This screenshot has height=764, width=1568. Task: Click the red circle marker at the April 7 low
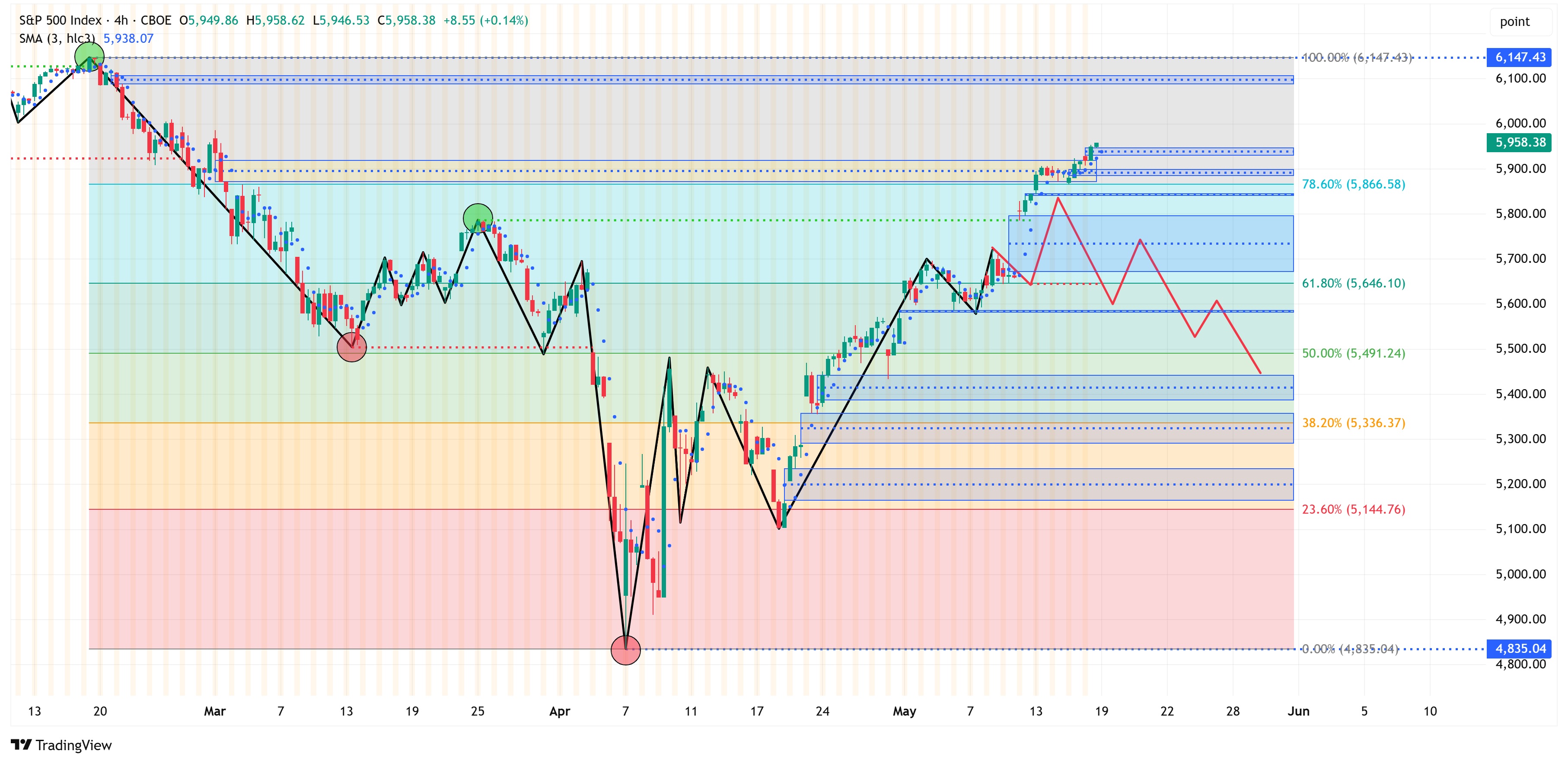(626, 649)
